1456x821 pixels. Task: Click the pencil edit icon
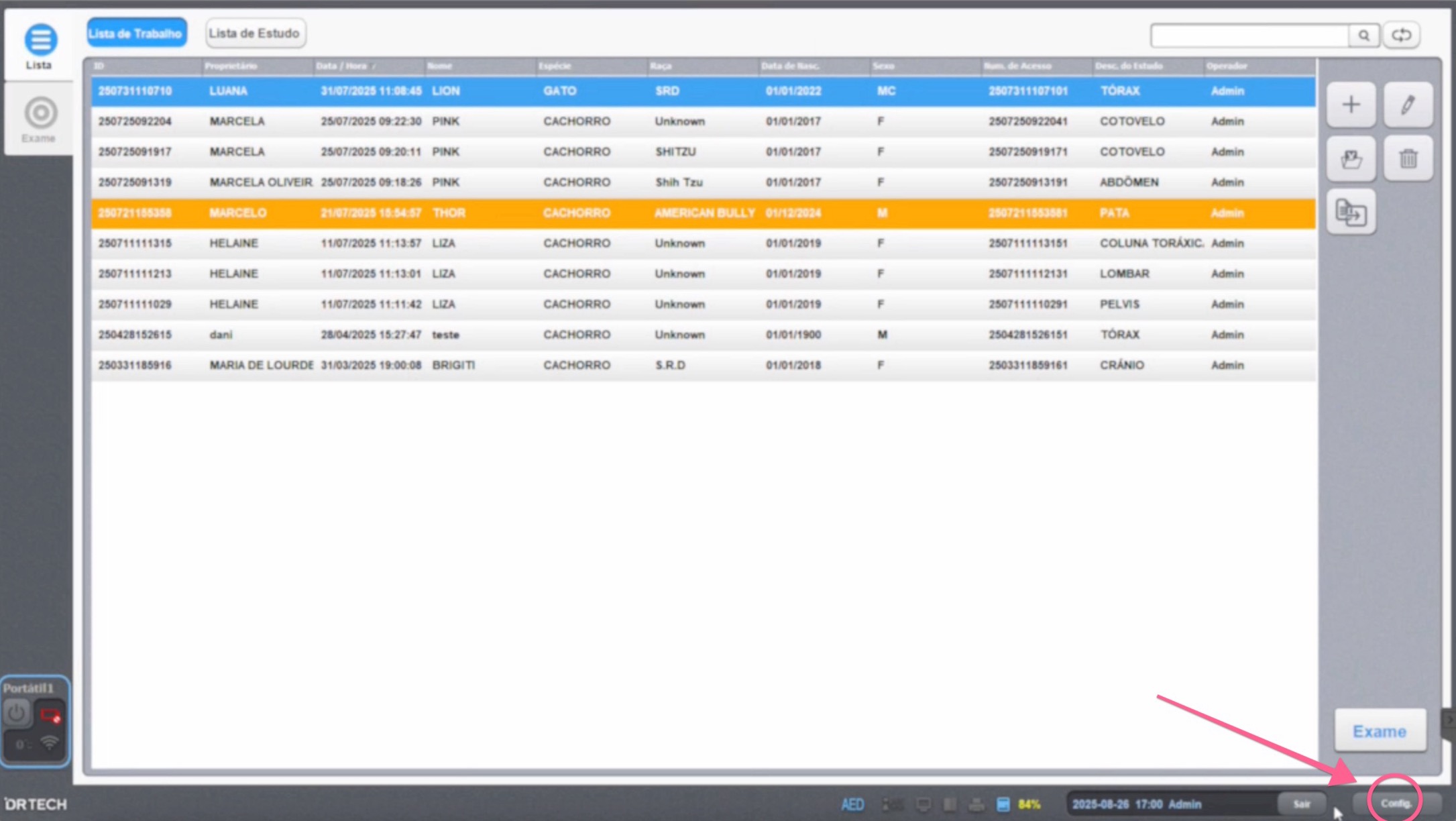click(1408, 105)
